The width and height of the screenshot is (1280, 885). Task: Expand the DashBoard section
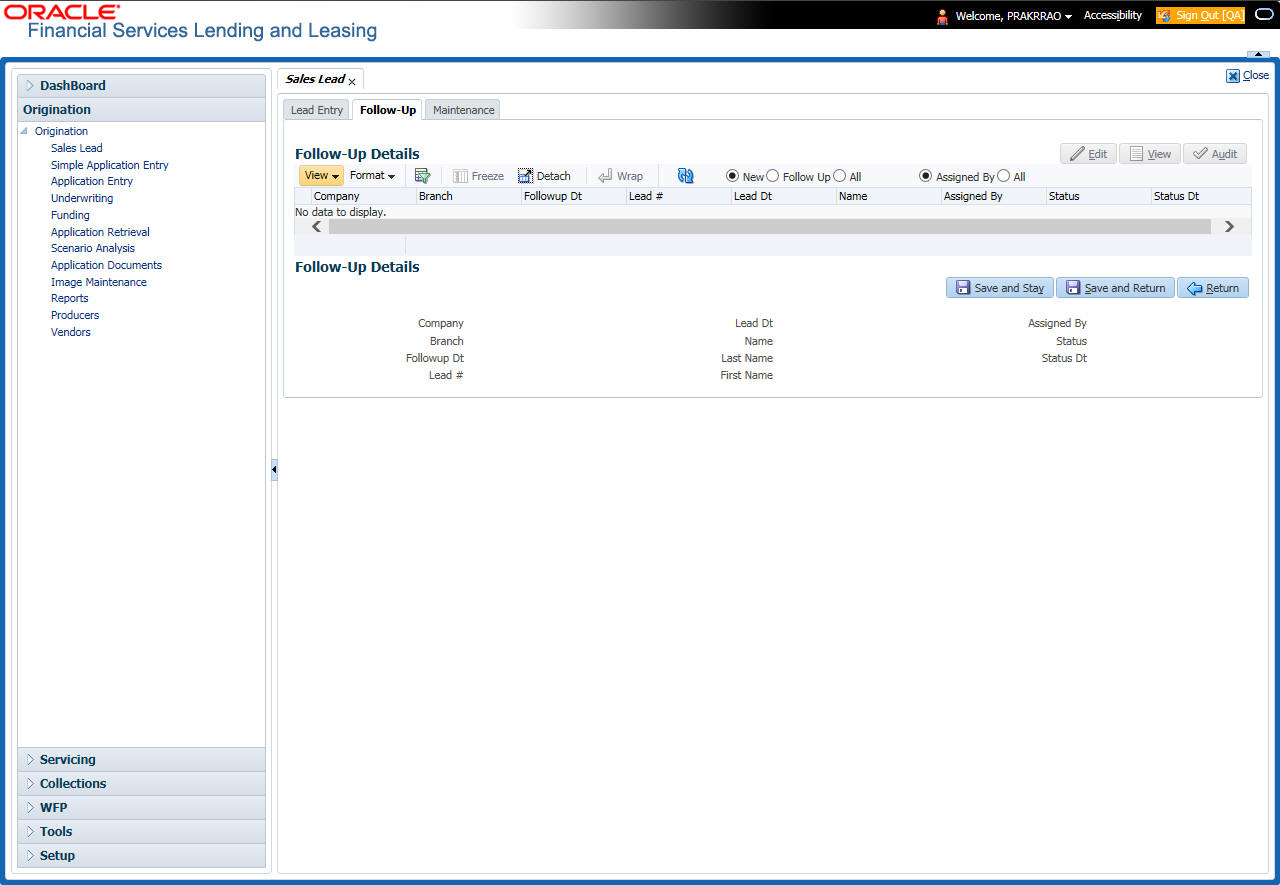click(x=30, y=86)
